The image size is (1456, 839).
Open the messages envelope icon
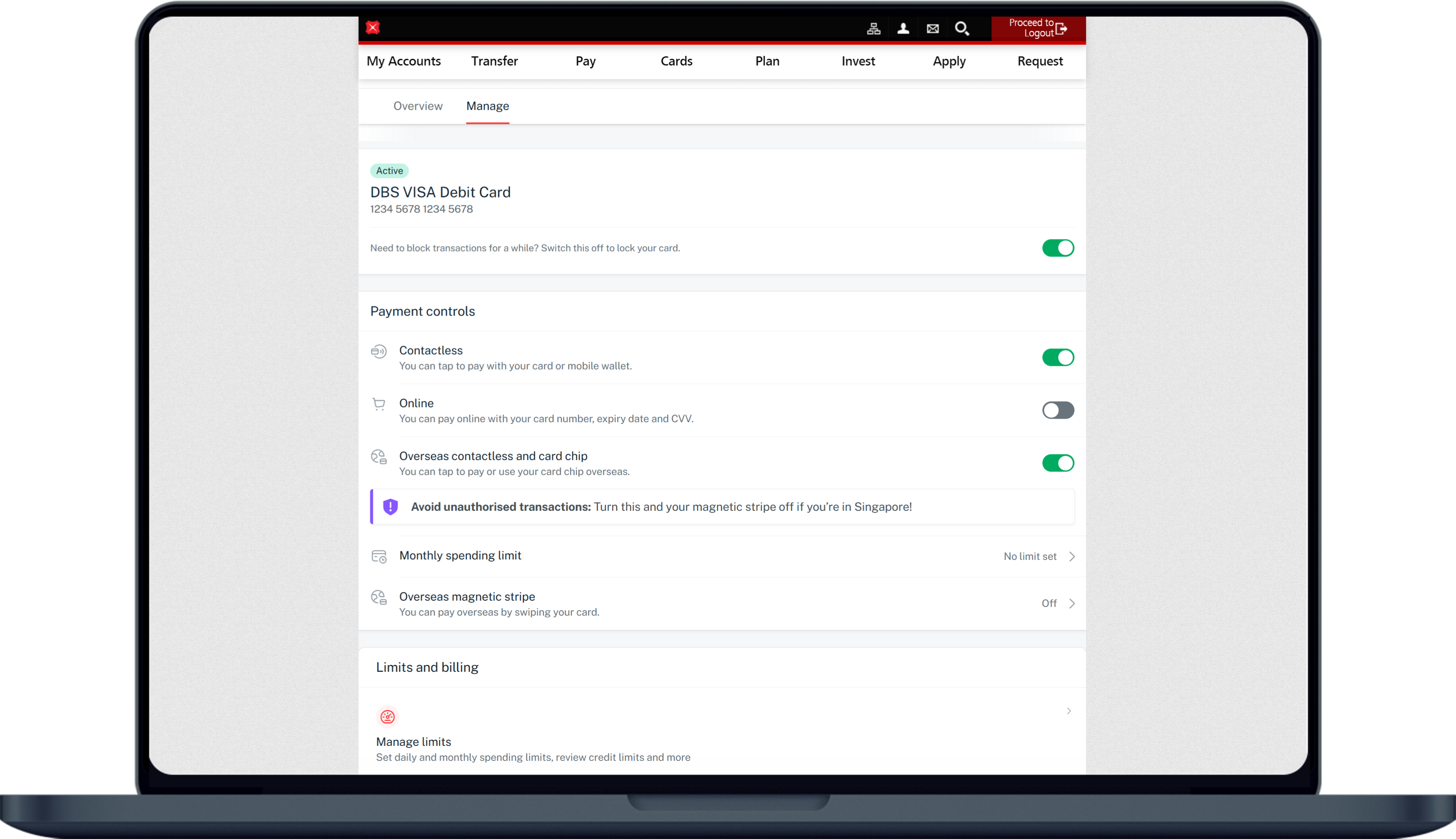pos(932,29)
